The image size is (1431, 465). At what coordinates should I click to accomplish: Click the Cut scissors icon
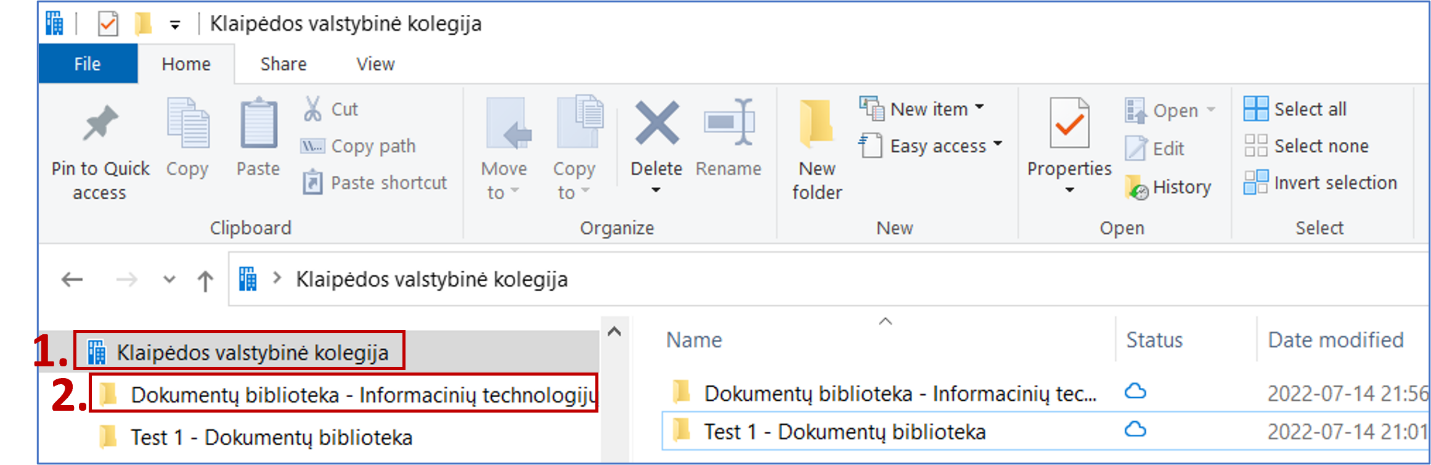(x=313, y=109)
